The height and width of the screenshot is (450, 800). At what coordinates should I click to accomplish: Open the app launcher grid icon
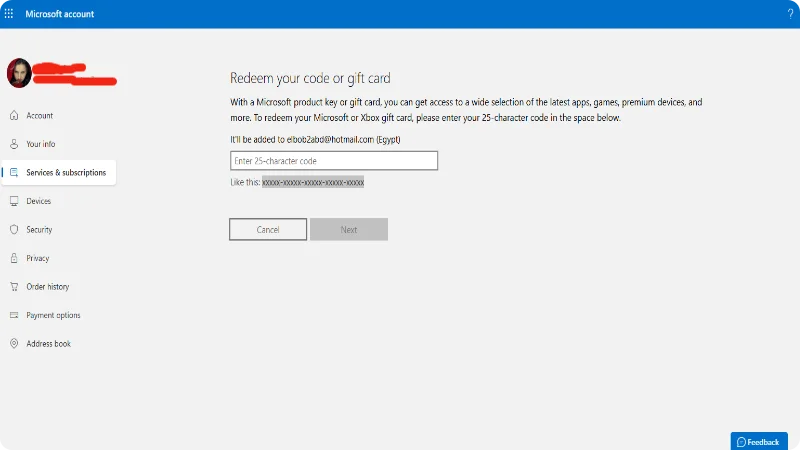point(9,14)
